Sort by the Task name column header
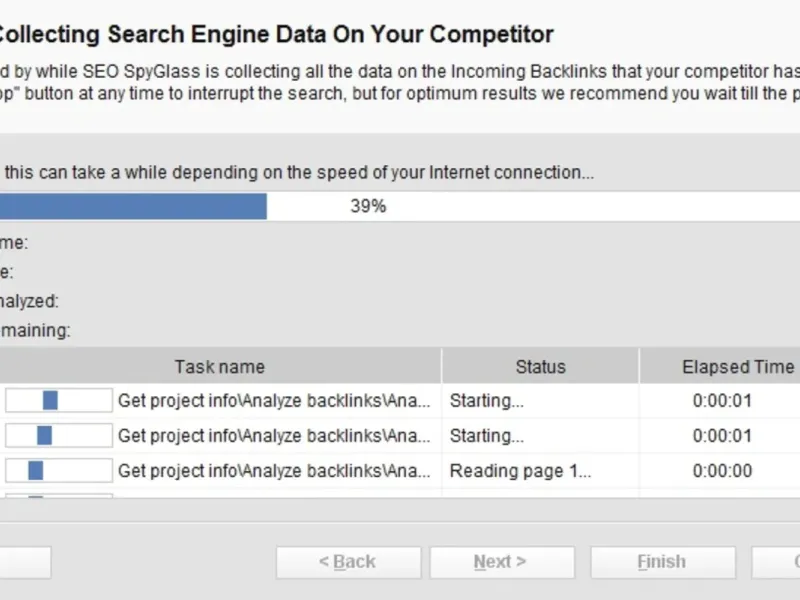The image size is (800, 600). 219,367
